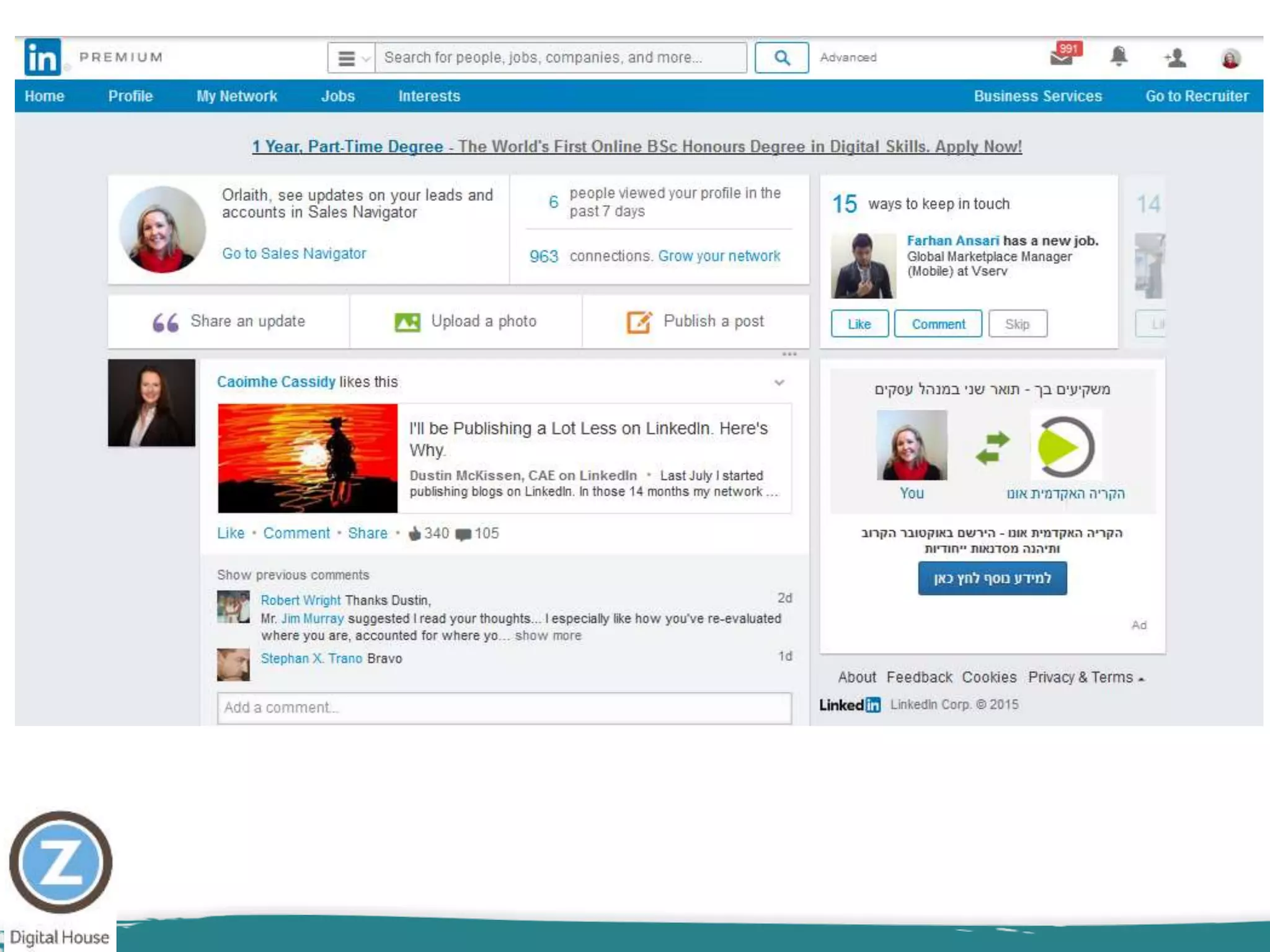Show previous comments on the post
1270x952 pixels.
point(293,575)
